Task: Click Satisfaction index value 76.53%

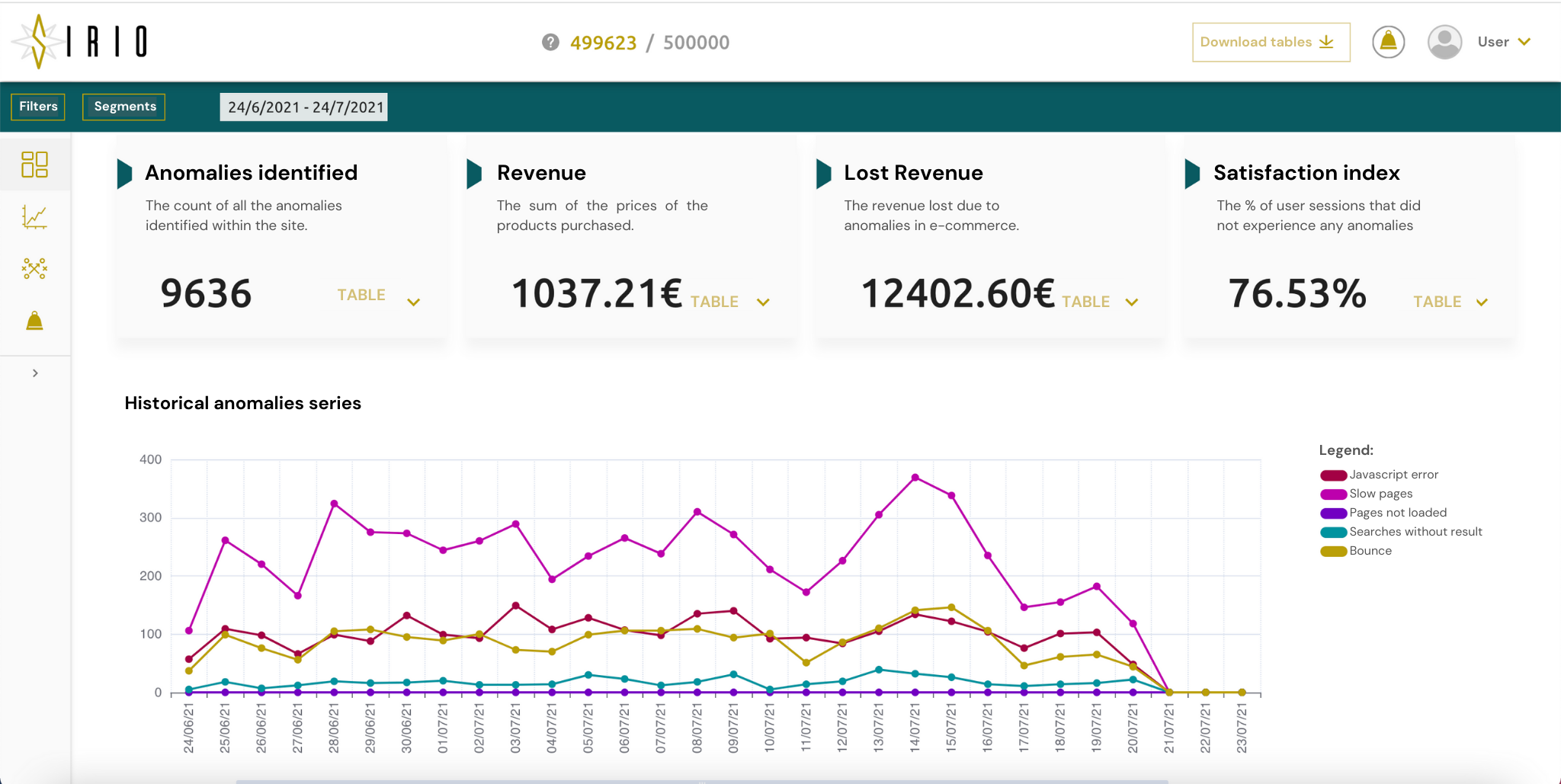Action: 1297,293
